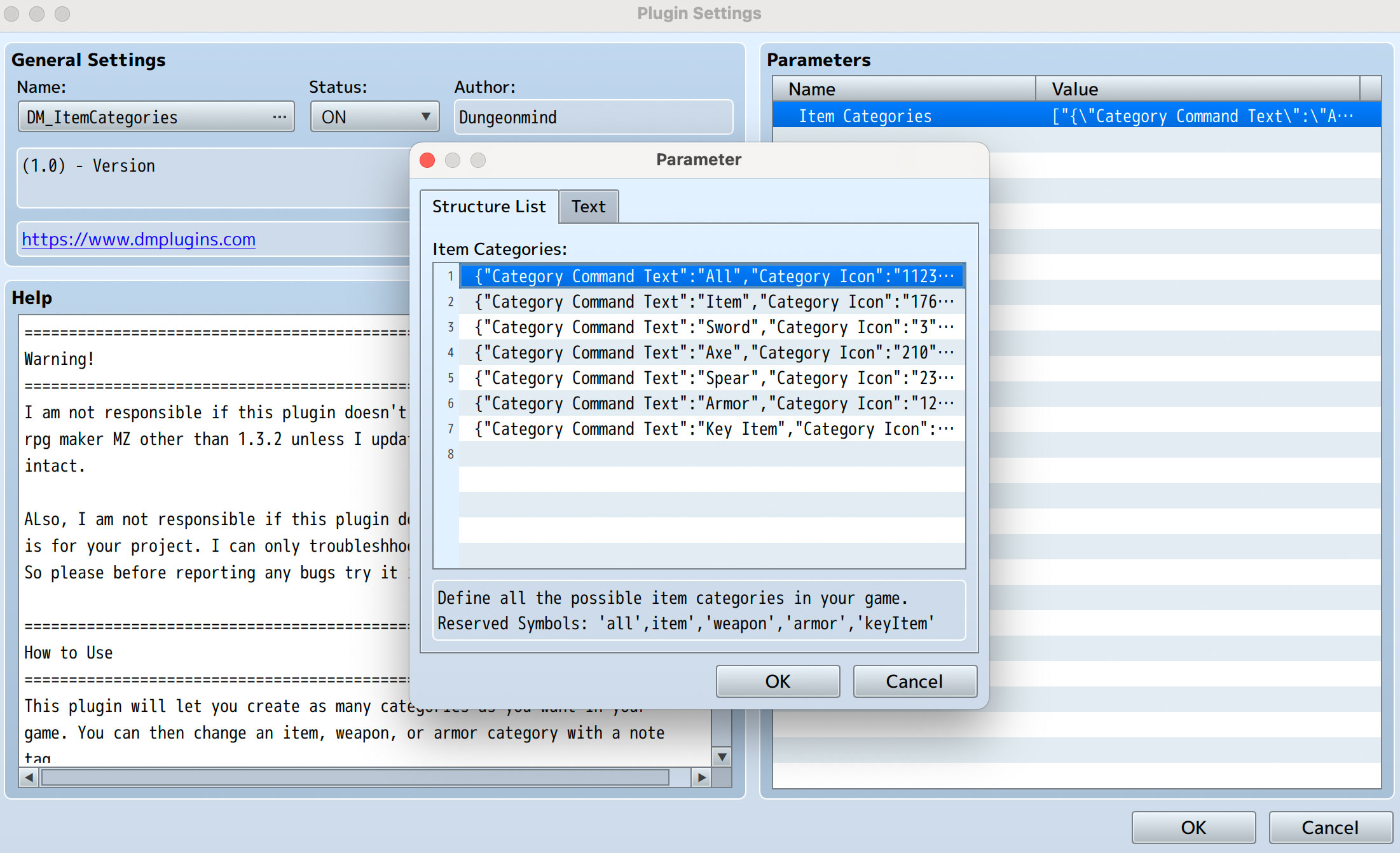This screenshot has width=1400, height=853.
Task: Click Cancel in Plugin Settings window
Action: pos(1330,828)
